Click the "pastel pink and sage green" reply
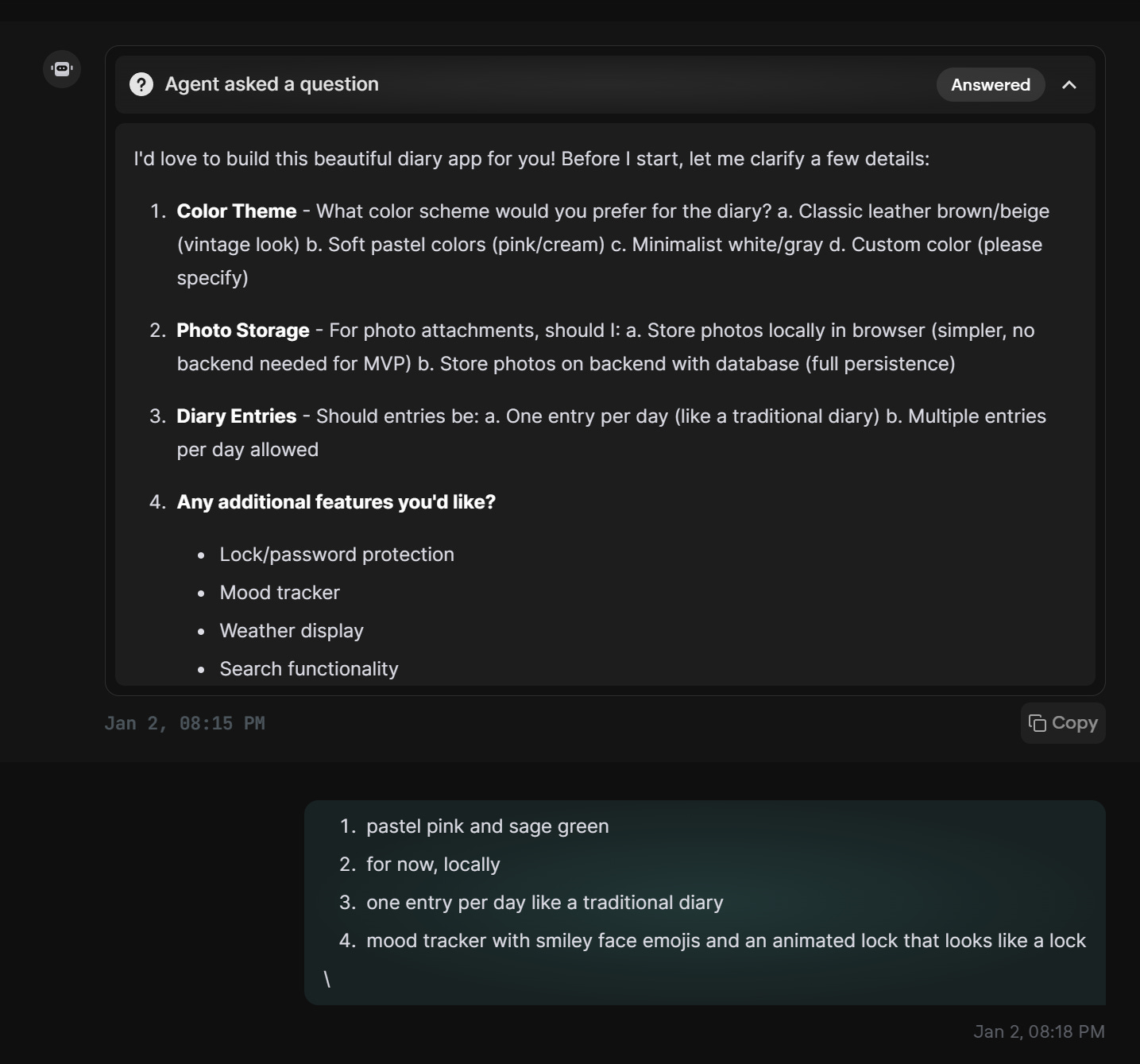This screenshot has height=1064, width=1140. tap(487, 826)
